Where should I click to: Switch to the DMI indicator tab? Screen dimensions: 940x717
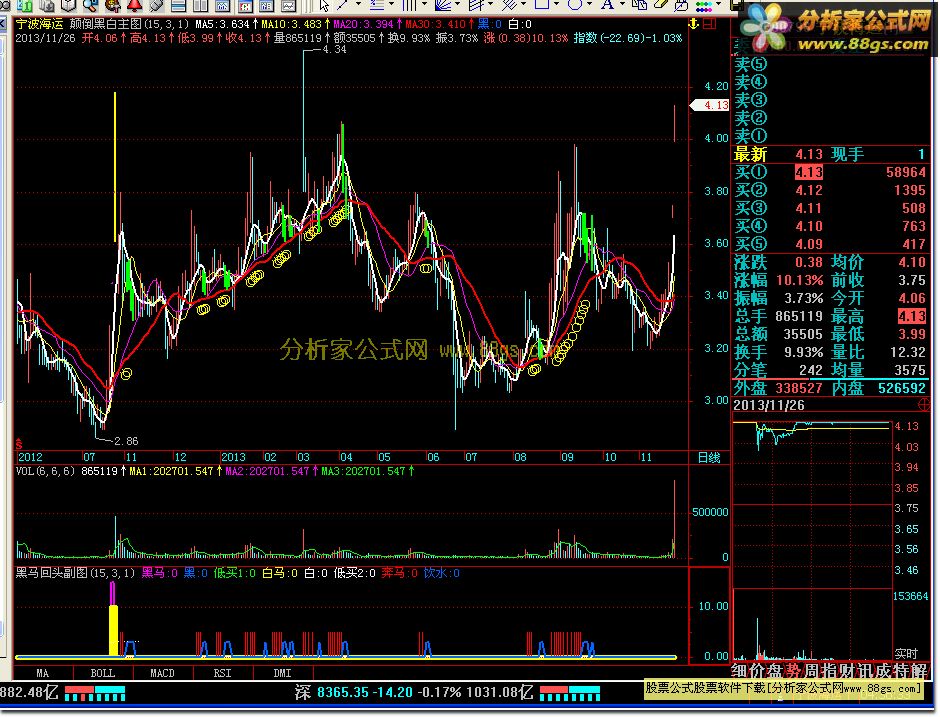(x=282, y=673)
